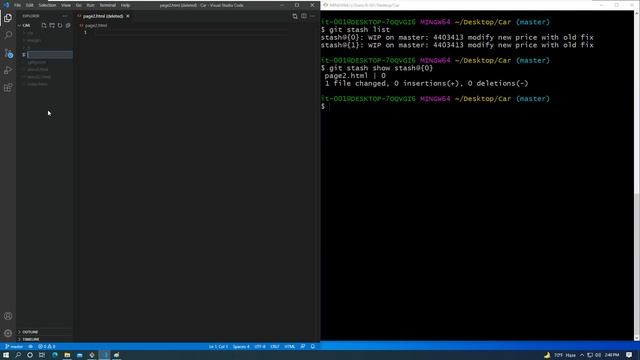The image size is (640, 360).
Task: Click the New Folder icon in Explorer
Action: (52, 25)
